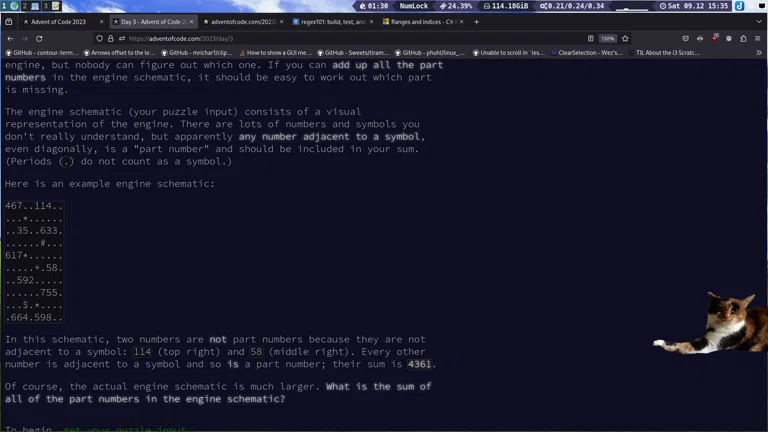Image resolution: width=768 pixels, height=432 pixels.
Task: Open the GitHub - phuhl/linux_ bookmark
Action: click(430, 52)
